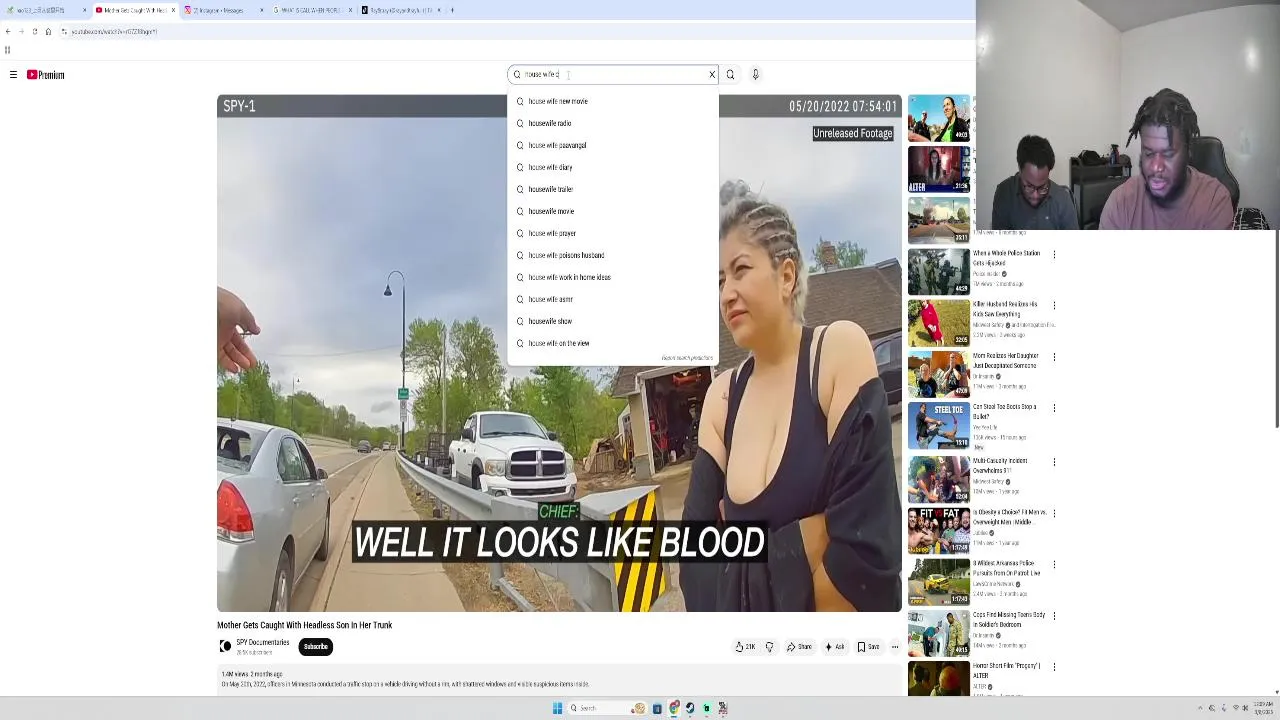Subscribe to SPY Documentaries channel
This screenshot has width=1280, height=720.
pyautogui.click(x=315, y=647)
